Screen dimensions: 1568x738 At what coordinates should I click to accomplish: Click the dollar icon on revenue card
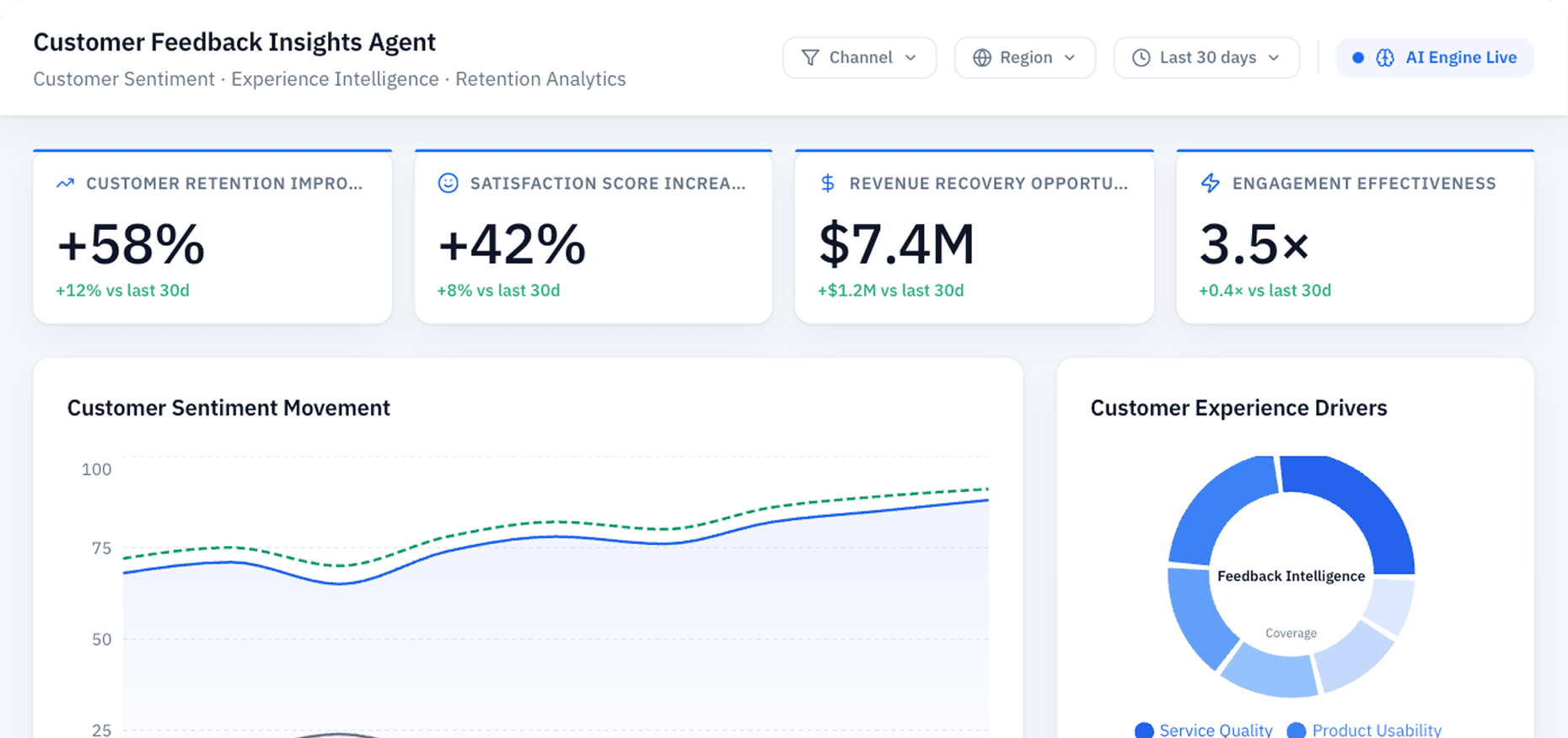[828, 183]
